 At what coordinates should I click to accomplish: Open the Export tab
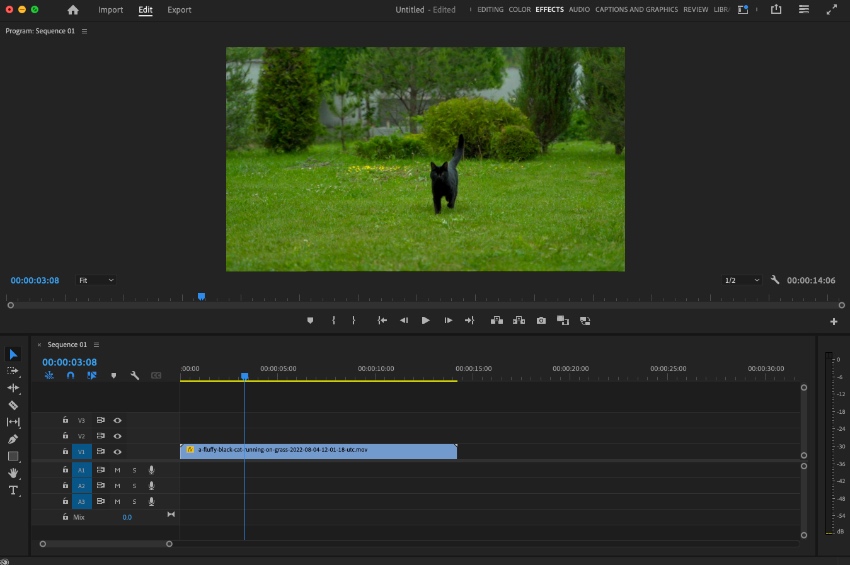click(x=179, y=10)
